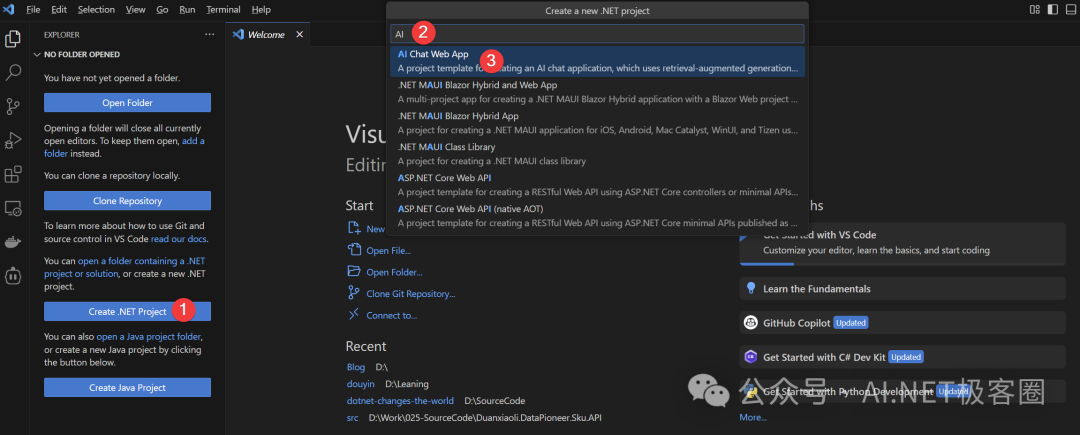
Task: Open the File menu
Action: (33, 10)
